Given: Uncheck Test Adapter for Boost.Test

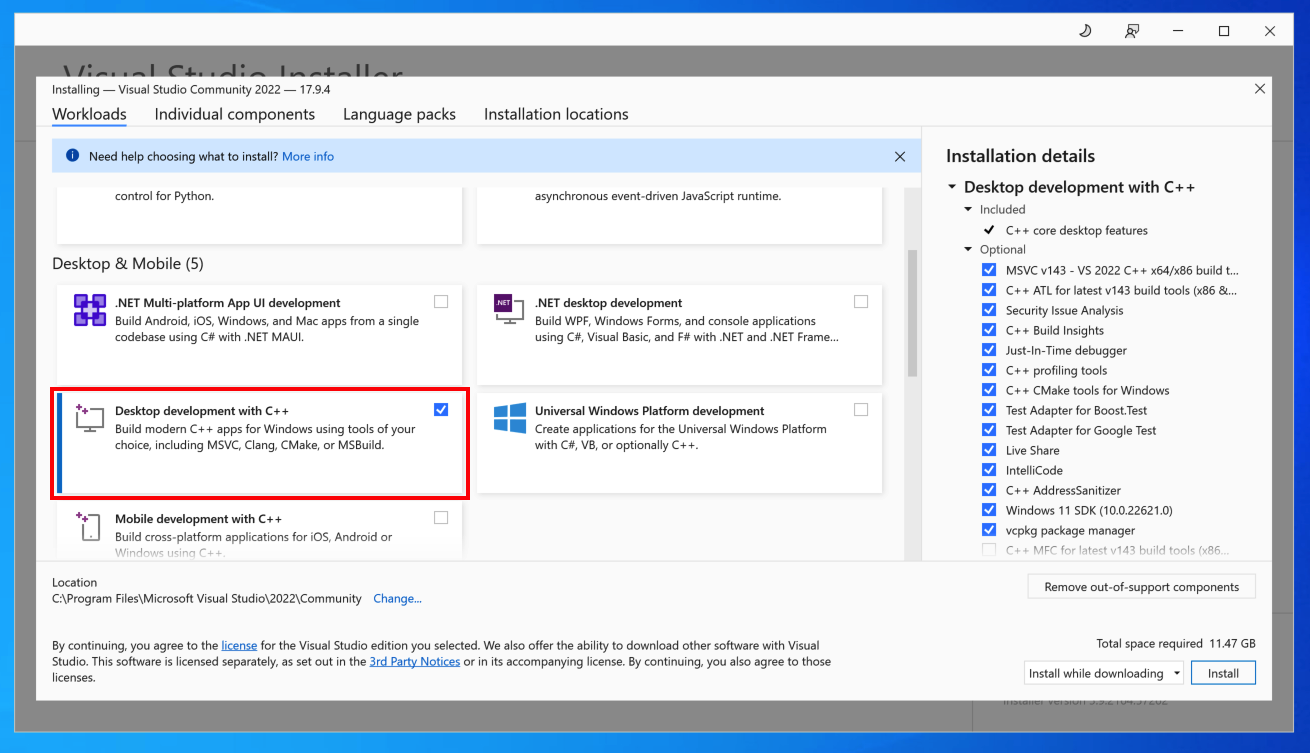Looking at the screenshot, I should pyautogui.click(x=989, y=410).
